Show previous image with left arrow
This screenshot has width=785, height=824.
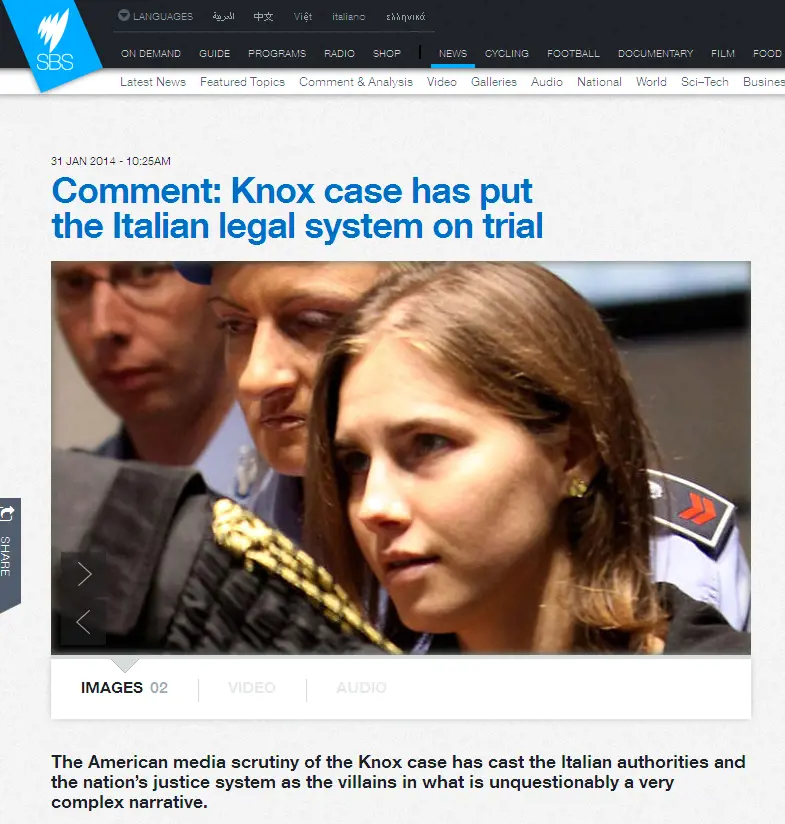84,622
